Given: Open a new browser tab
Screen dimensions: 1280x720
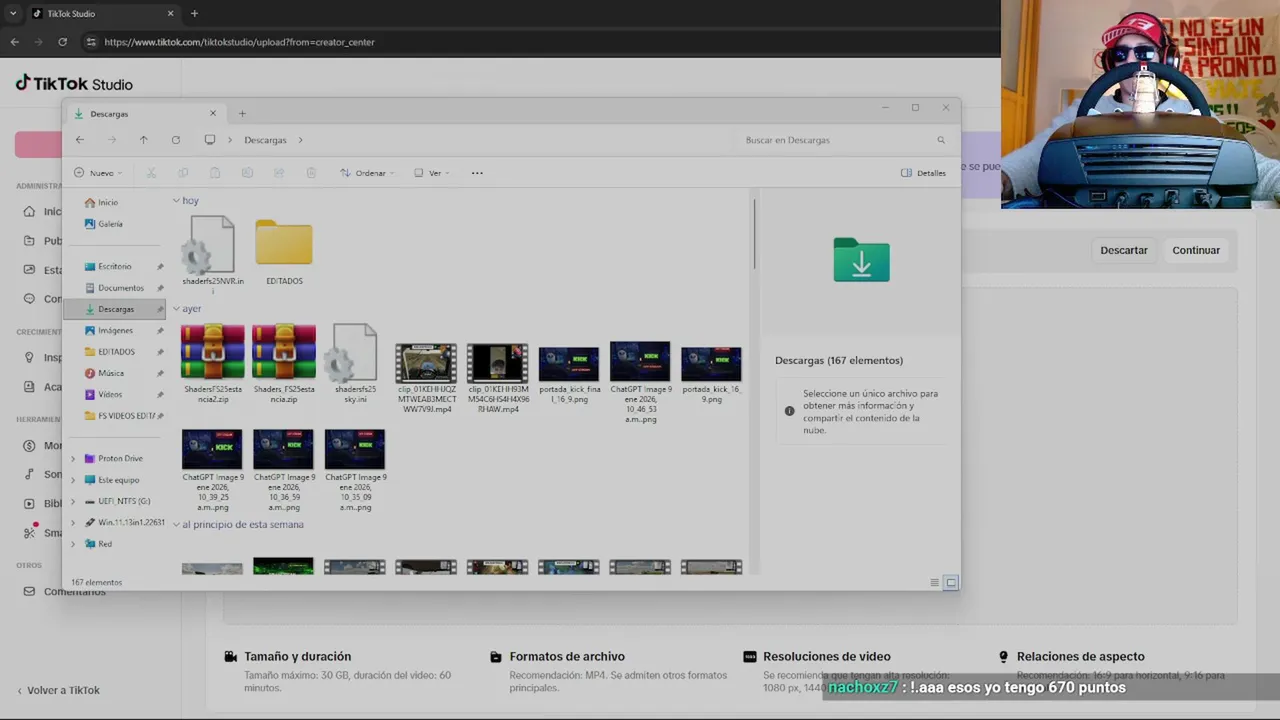Looking at the screenshot, I should pyautogui.click(x=194, y=14).
